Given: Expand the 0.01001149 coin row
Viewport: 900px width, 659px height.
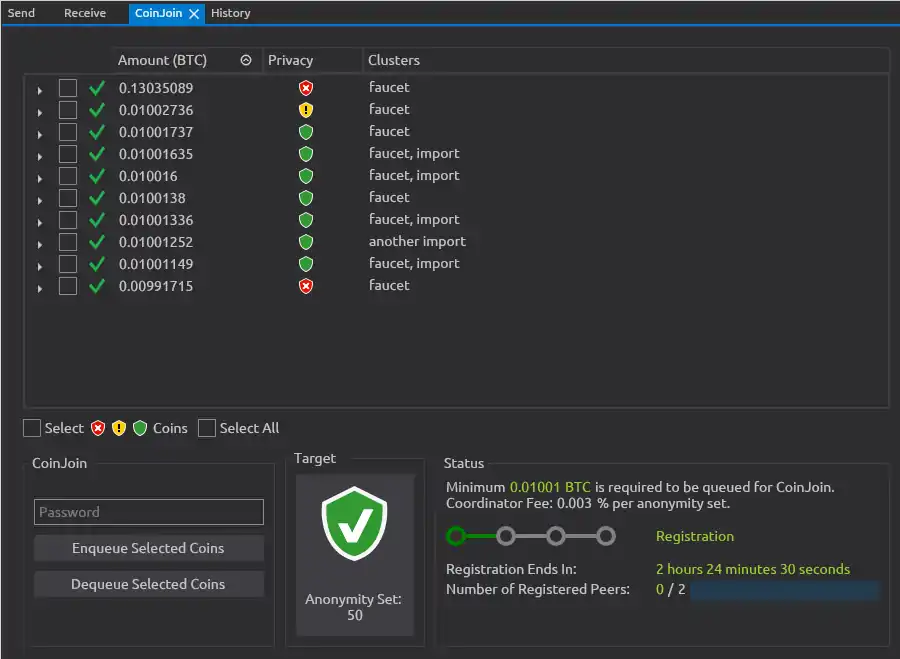Looking at the screenshot, I should tap(40, 266).
